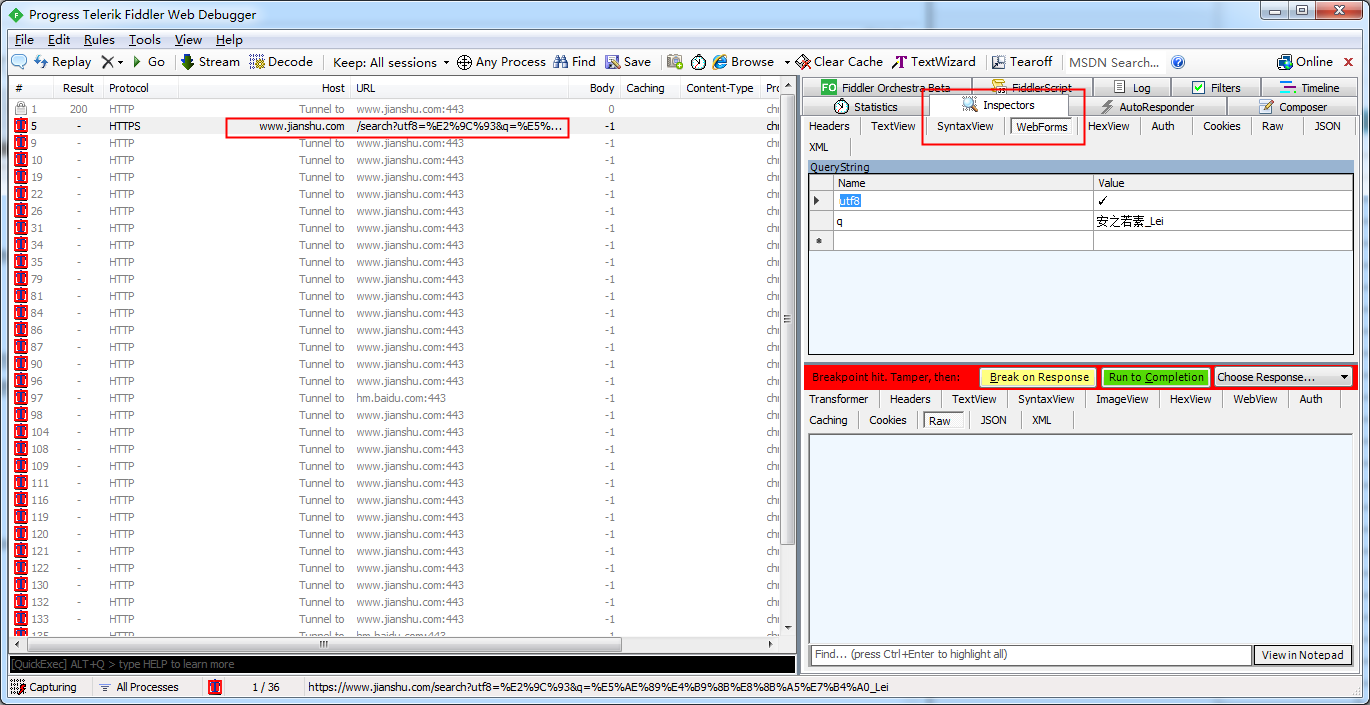Focus the MSDN Search box

click(1114, 62)
